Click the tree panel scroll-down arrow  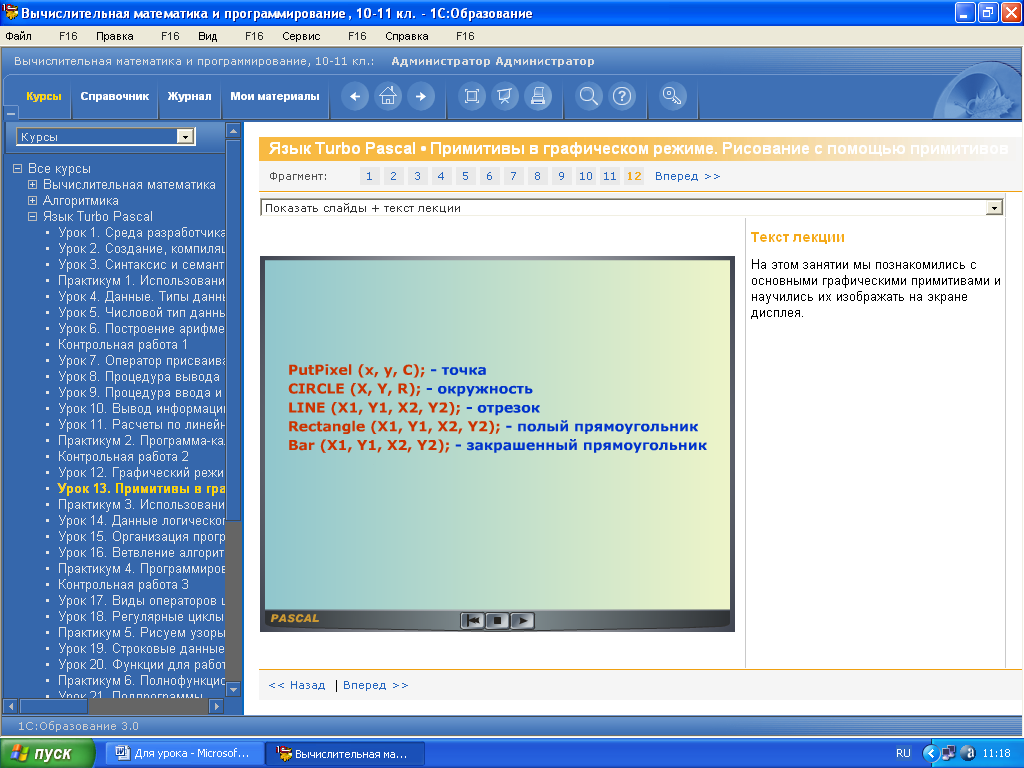tap(233, 689)
